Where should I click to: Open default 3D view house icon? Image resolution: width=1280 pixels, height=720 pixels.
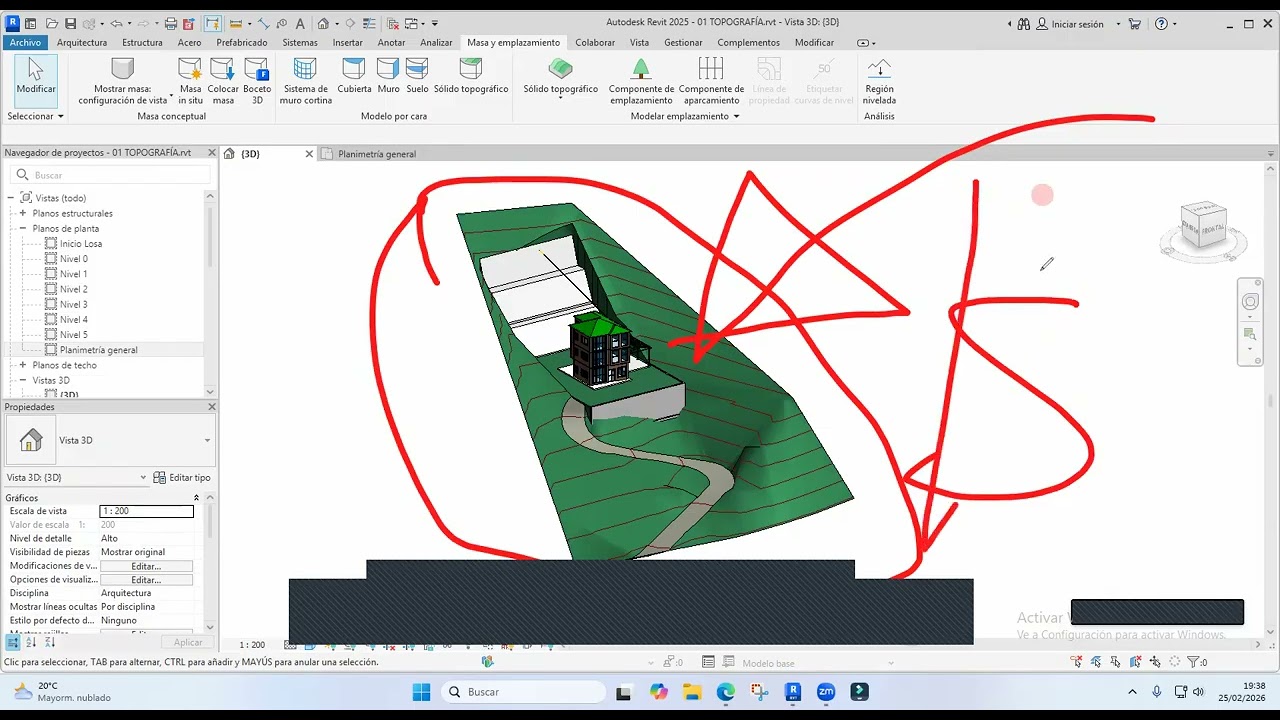click(x=323, y=23)
